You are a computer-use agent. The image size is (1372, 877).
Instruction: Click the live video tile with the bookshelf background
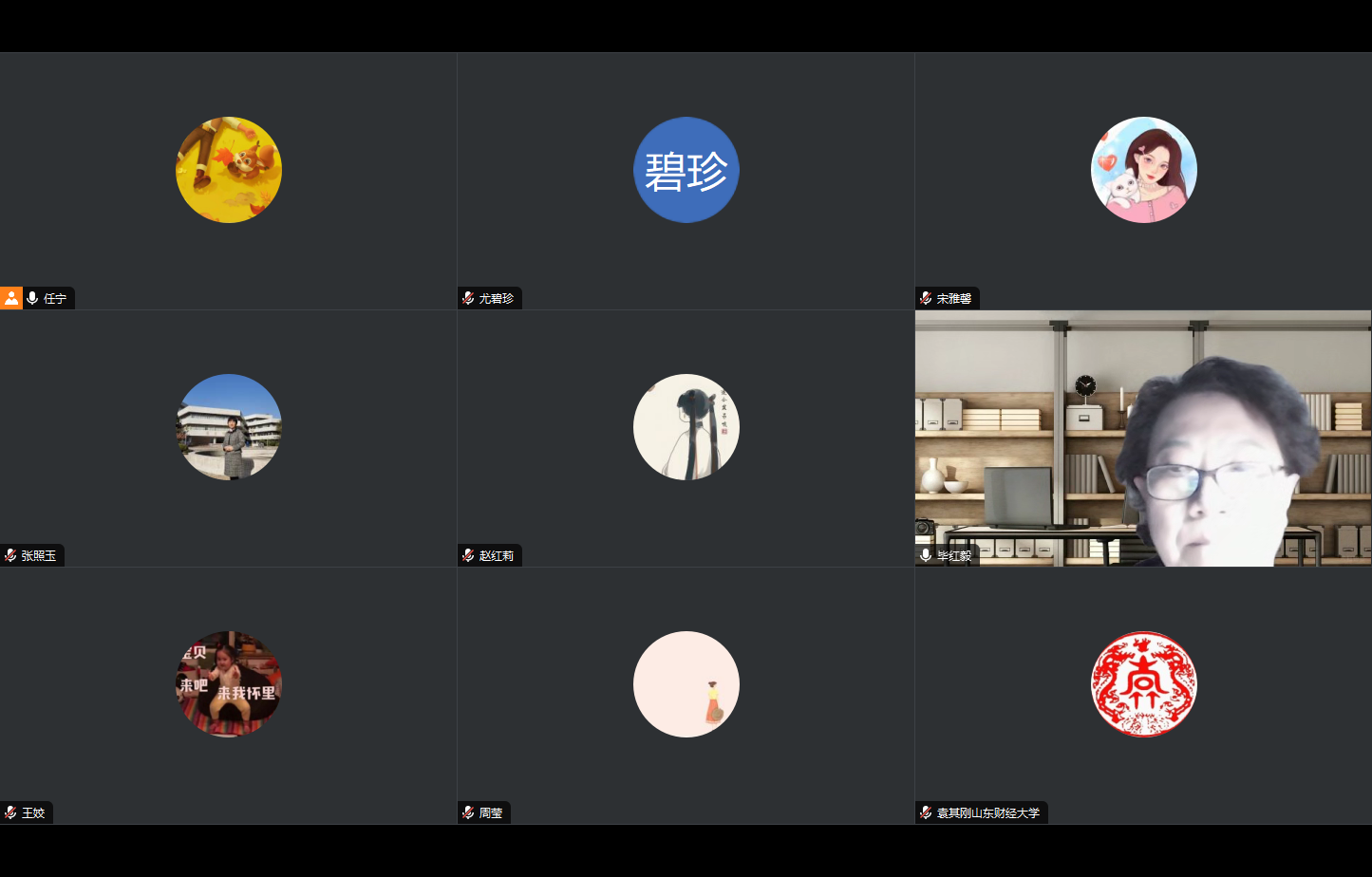pos(1143,438)
